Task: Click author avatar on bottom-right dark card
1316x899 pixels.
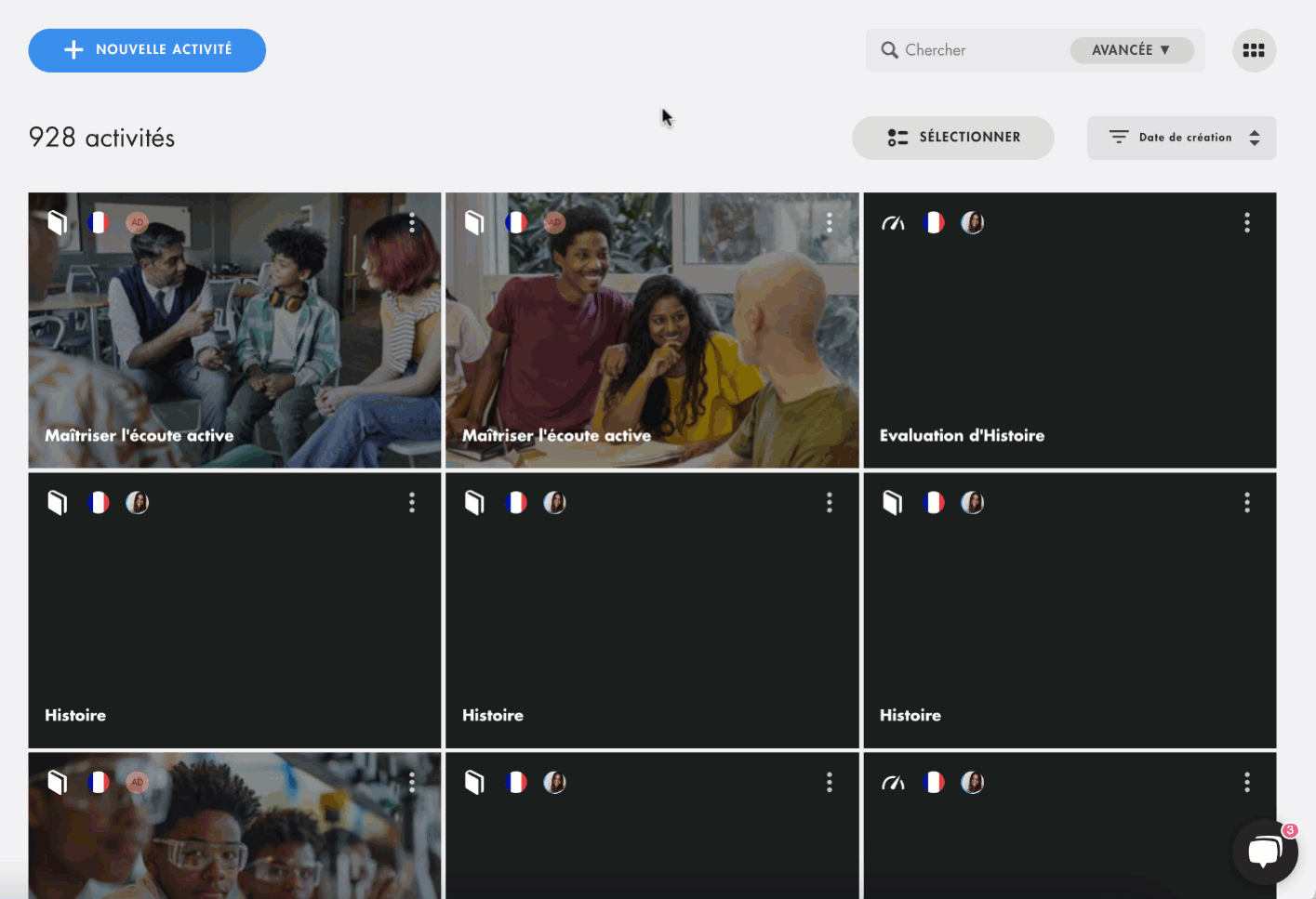Action: coord(973,783)
